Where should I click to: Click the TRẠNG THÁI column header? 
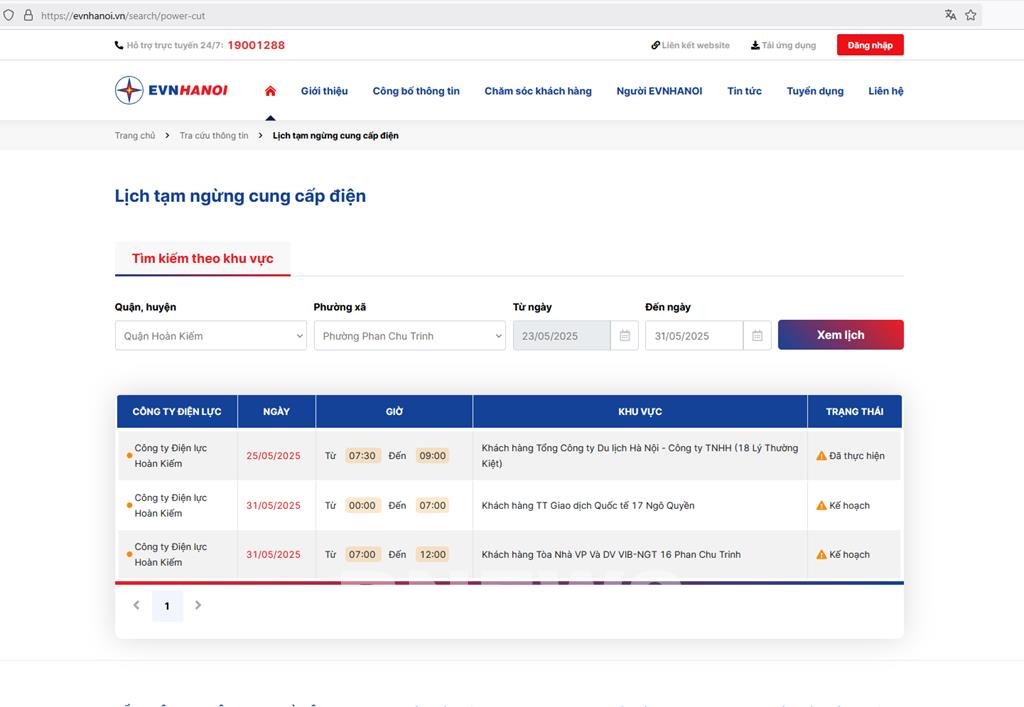click(854, 411)
